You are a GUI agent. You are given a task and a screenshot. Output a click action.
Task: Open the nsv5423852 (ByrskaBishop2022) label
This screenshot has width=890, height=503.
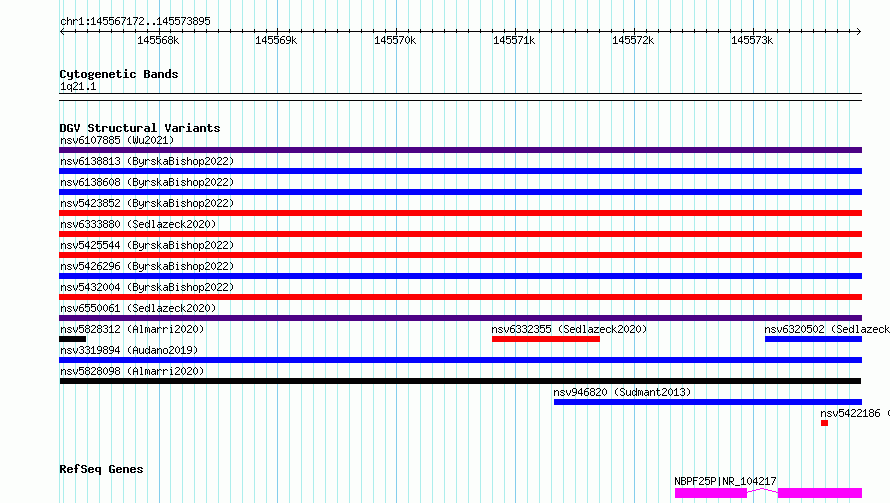[147, 203]
